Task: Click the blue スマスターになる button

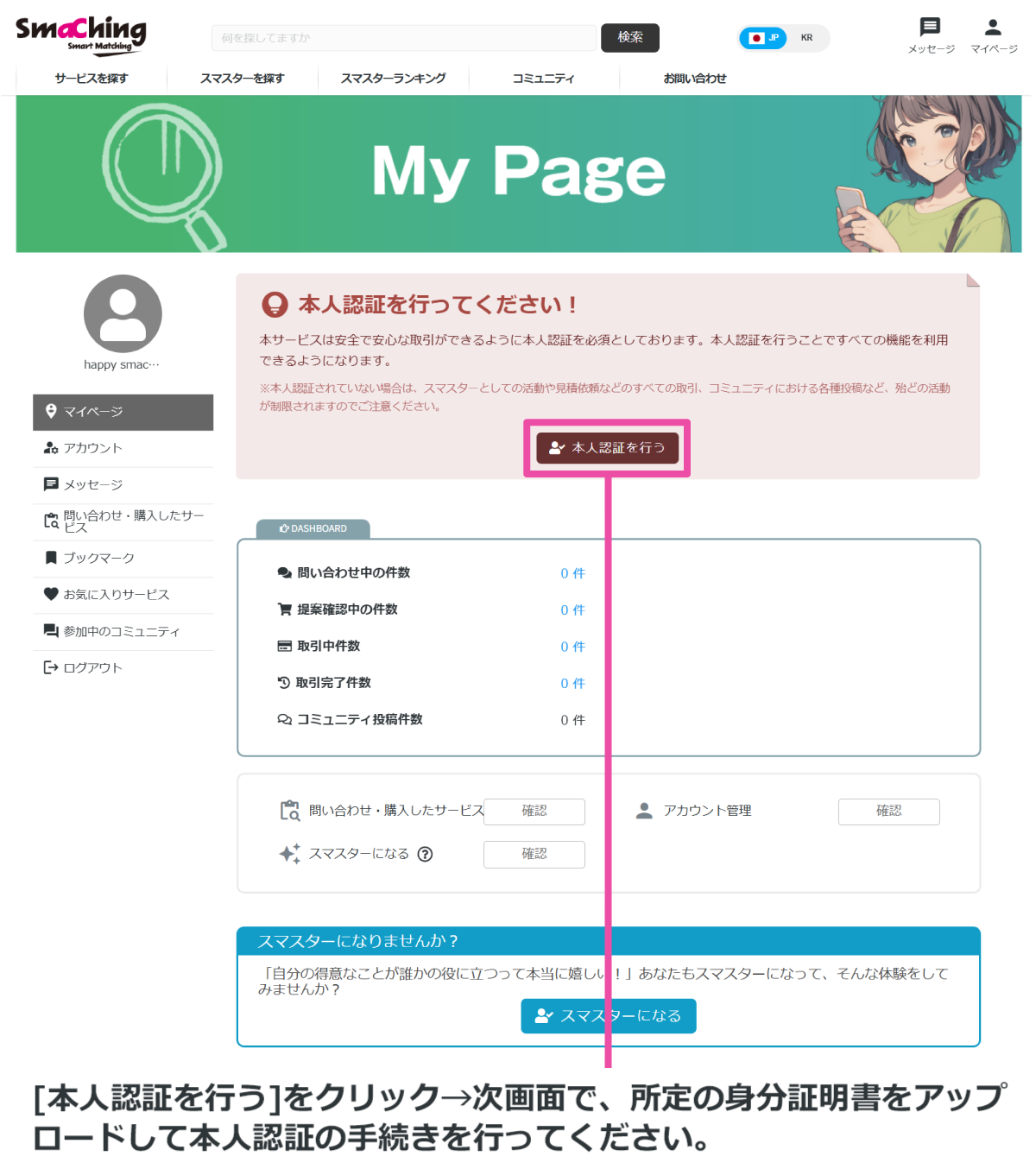Action: click(x=608, y=1015)
